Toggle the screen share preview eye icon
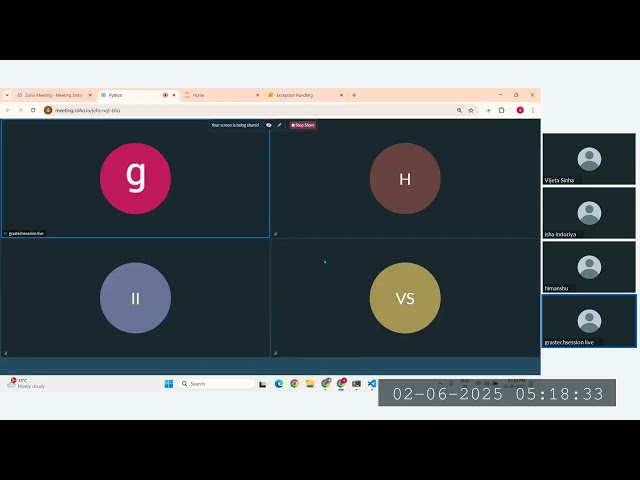Viewport: 640px width, 480px height. click(x=269, y=125)
